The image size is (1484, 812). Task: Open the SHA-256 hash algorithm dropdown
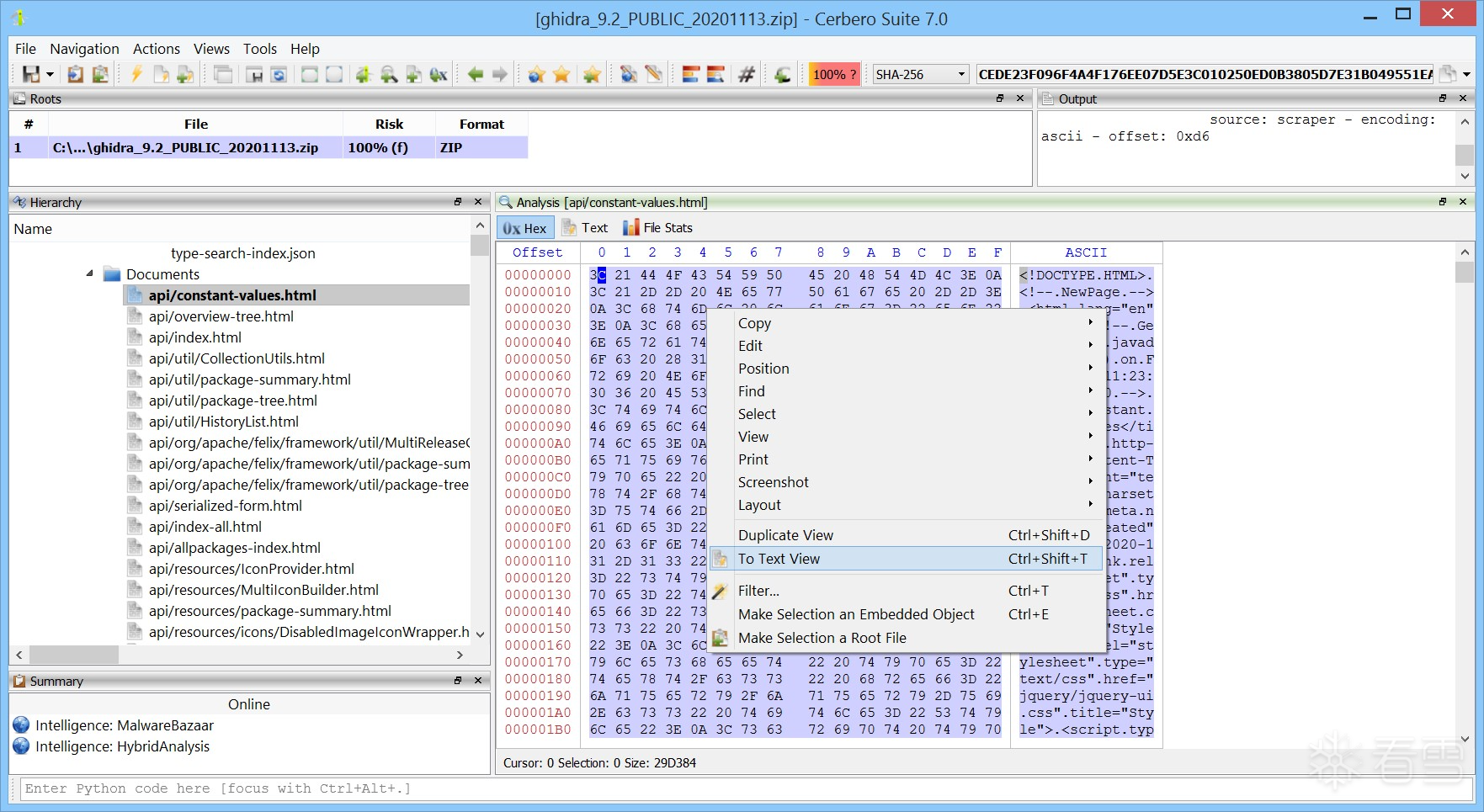click(920, 75)
